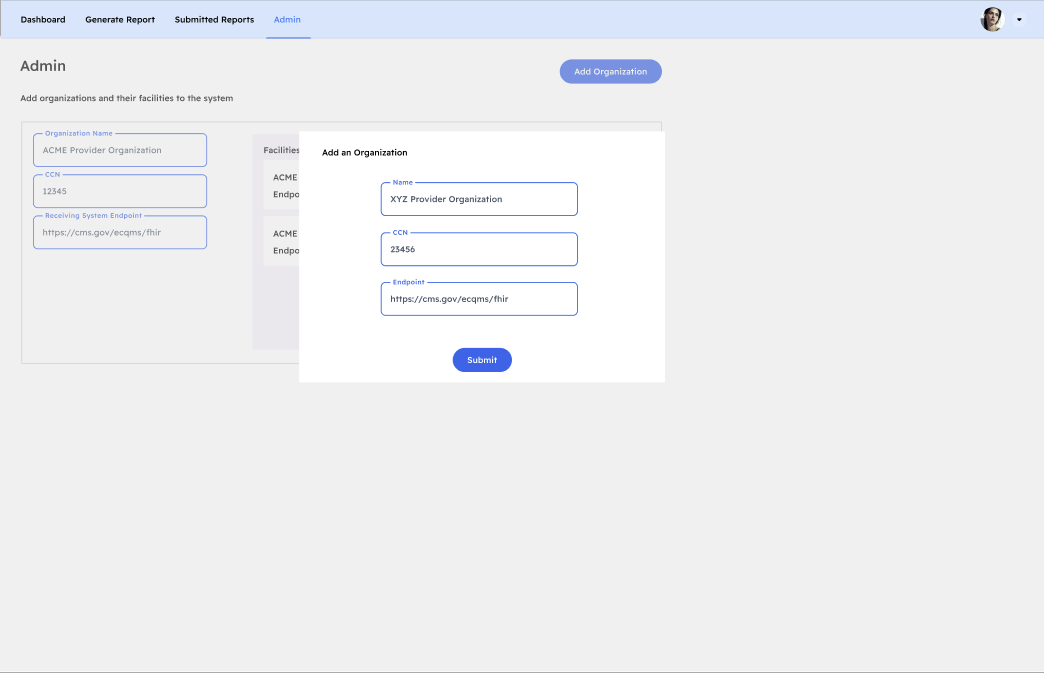The width and height of the screenshot is (1044, 673).
Task: Select the first ACME facility entry
Action: click(283, 185)
